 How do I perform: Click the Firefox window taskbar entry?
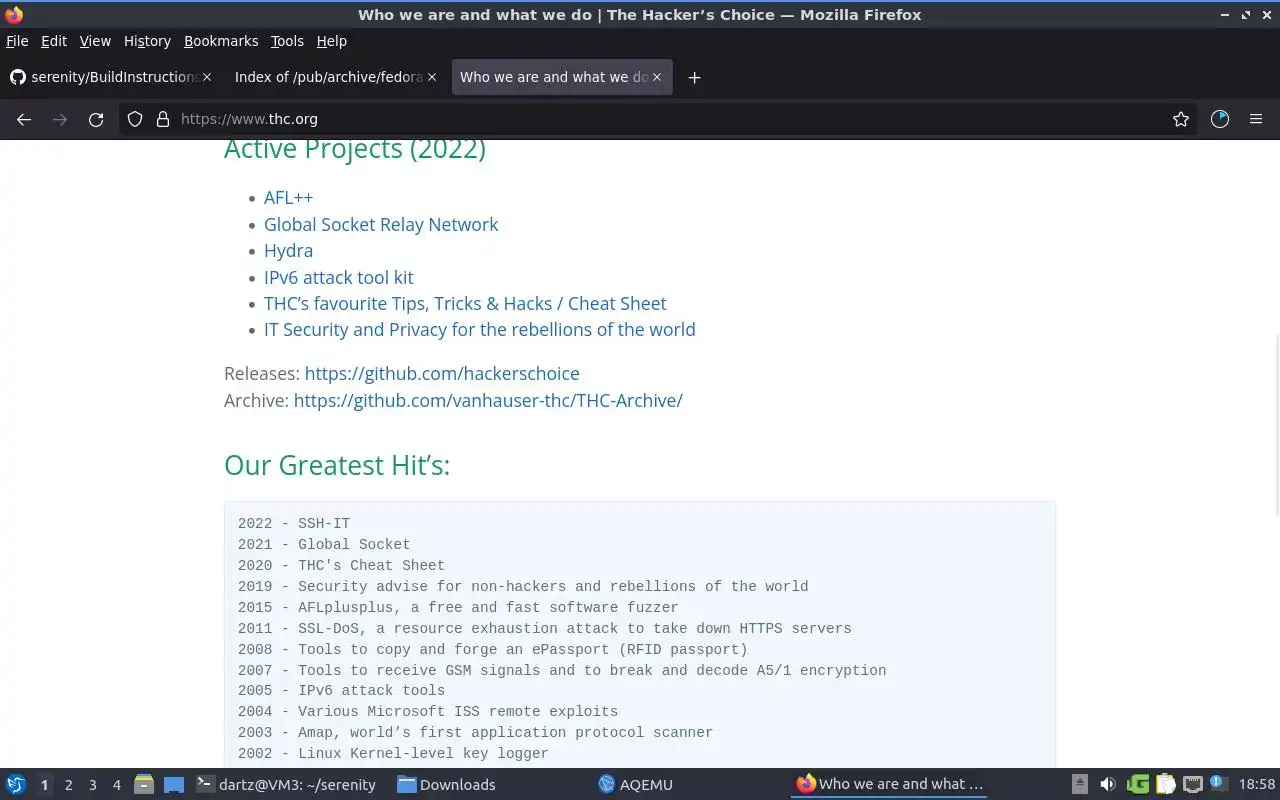pyautogui.click(x=889, y=785)
